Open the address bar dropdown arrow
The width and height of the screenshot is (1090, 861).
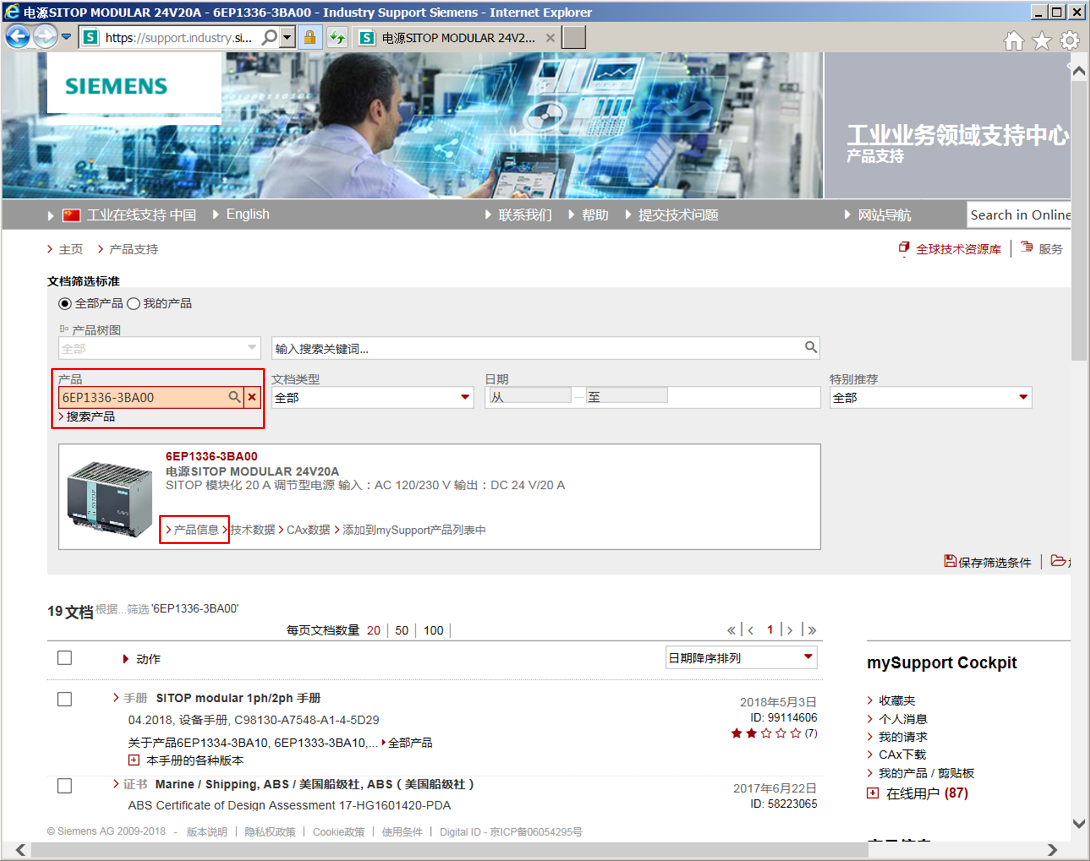[287, 38]
